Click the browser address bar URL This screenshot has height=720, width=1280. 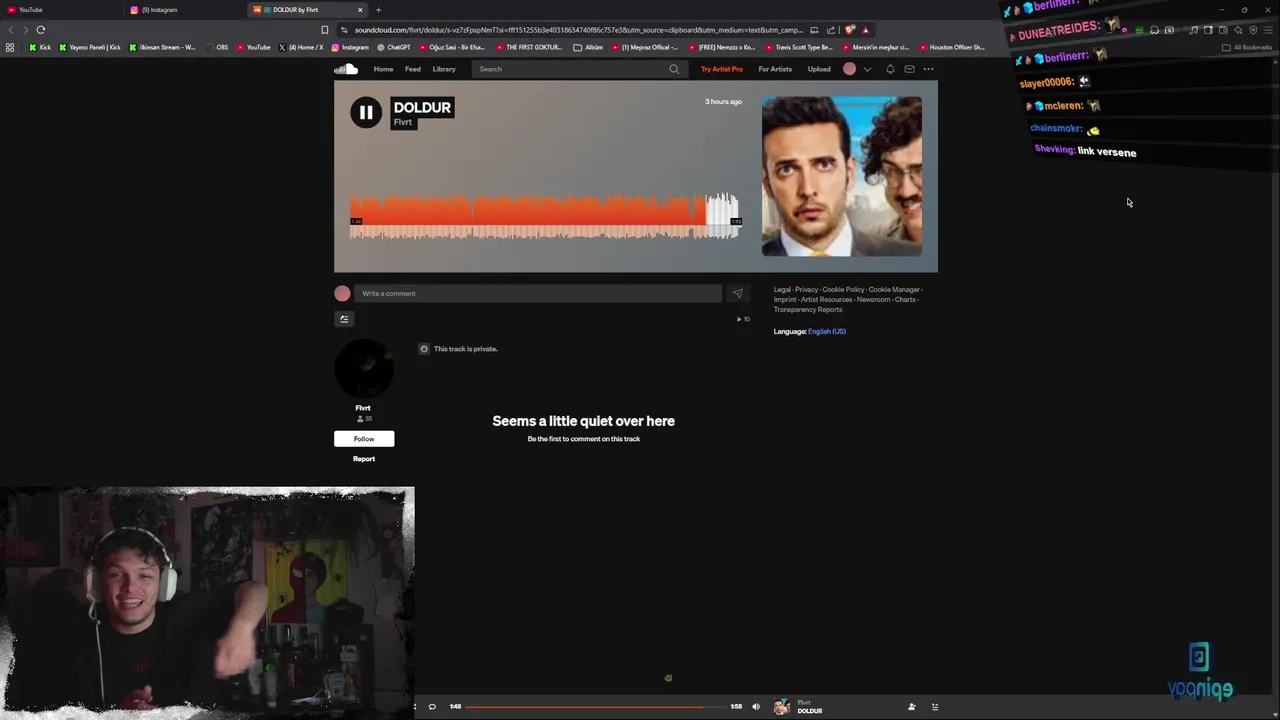(578, 30)
